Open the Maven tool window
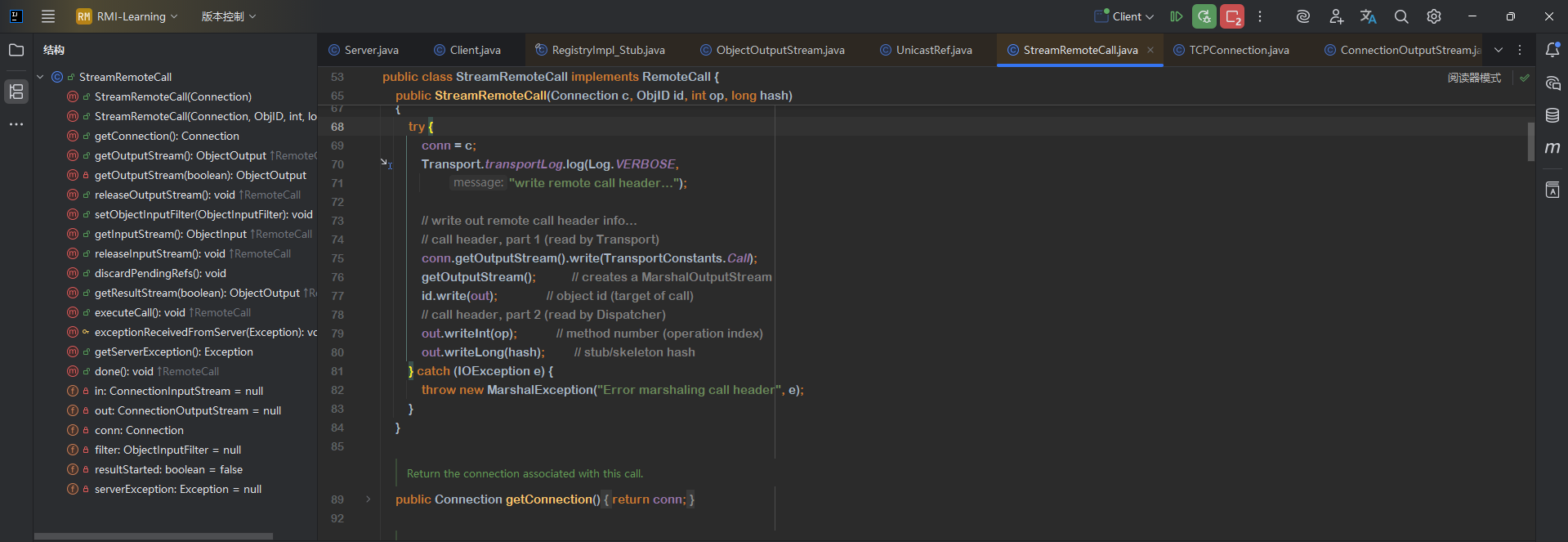Image resolution: width=1568 pixels, height=542 pixels. point(1552,148)
